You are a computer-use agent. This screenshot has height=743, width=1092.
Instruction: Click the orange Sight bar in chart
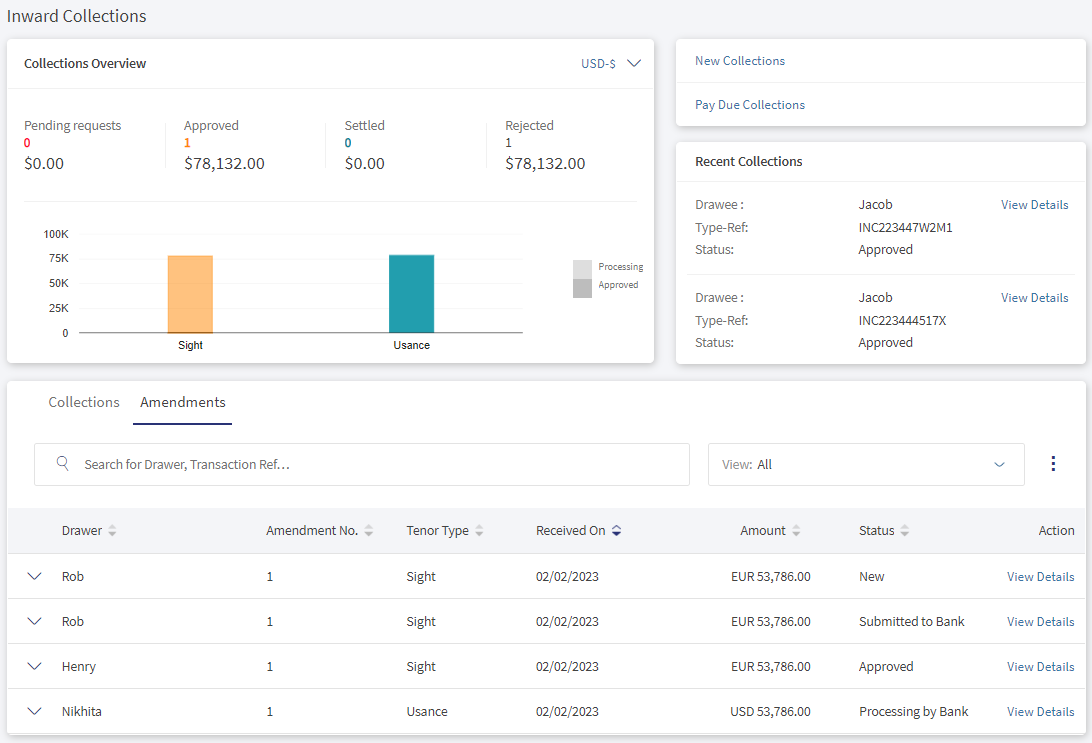[x=190, y=294]
